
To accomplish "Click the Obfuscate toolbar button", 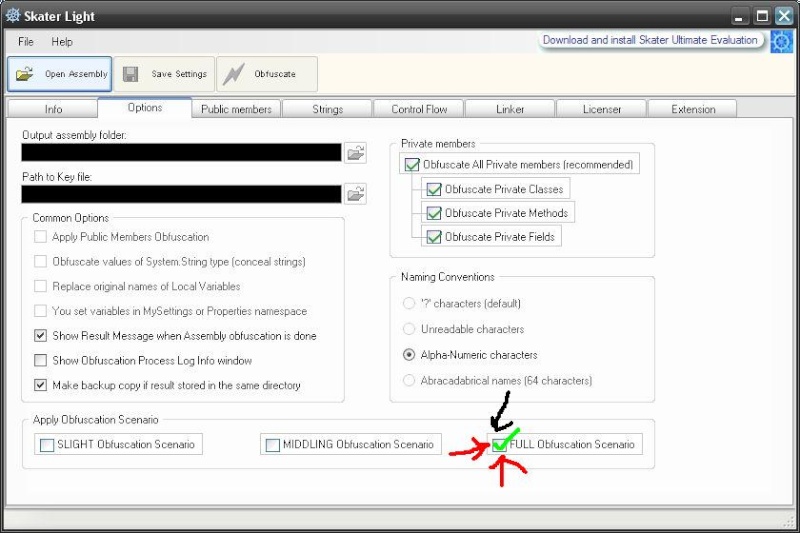I will pos(267,74).
